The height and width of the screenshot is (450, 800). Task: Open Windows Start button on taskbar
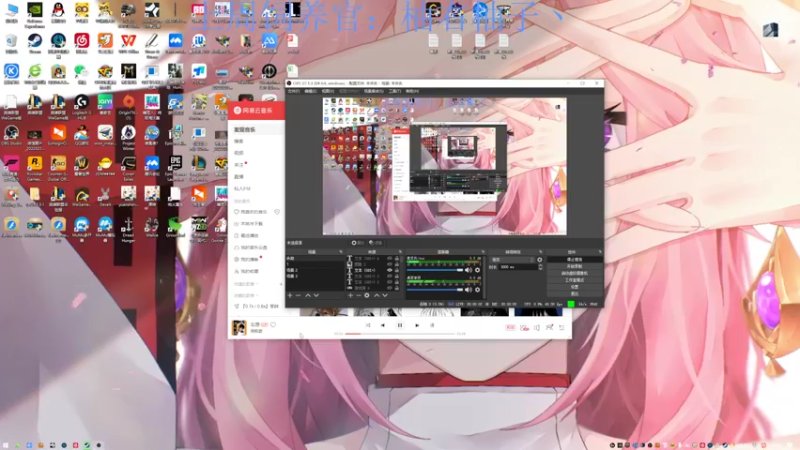[7, 445]
